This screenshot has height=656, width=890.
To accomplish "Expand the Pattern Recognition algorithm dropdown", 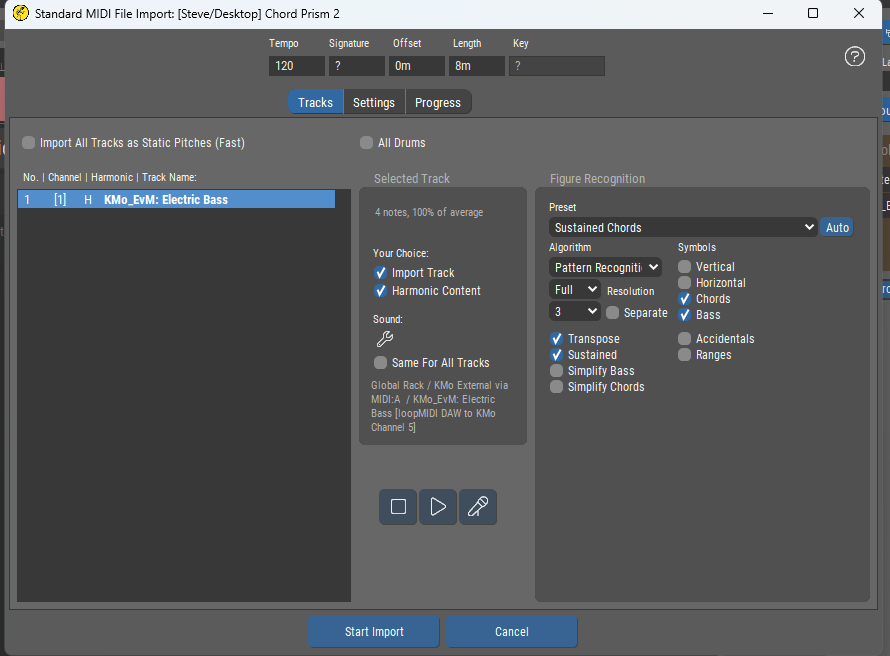I will click(x=605, y=268).
